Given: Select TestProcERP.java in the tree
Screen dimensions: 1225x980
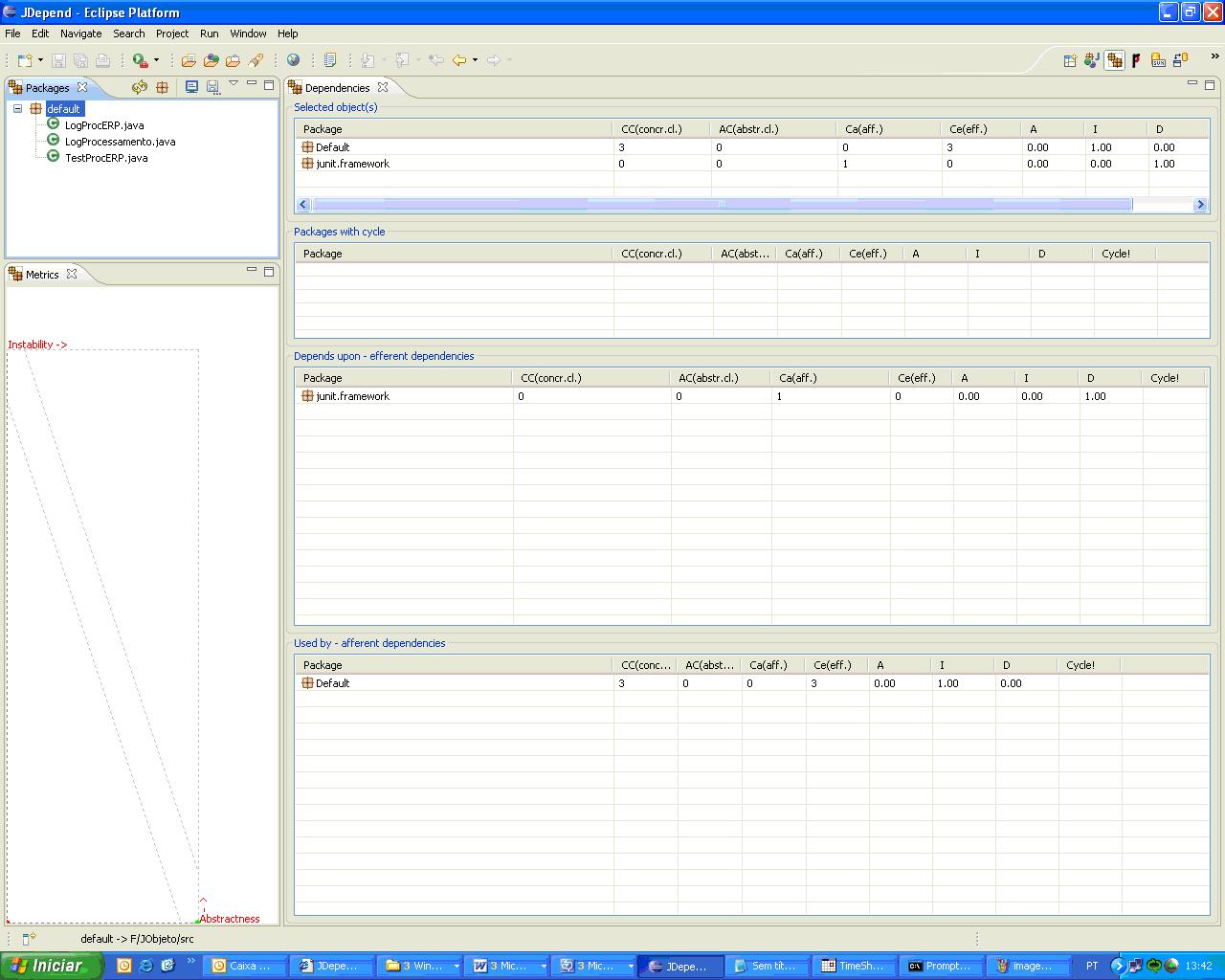Looking at the screenshot, I should [106, 158].
